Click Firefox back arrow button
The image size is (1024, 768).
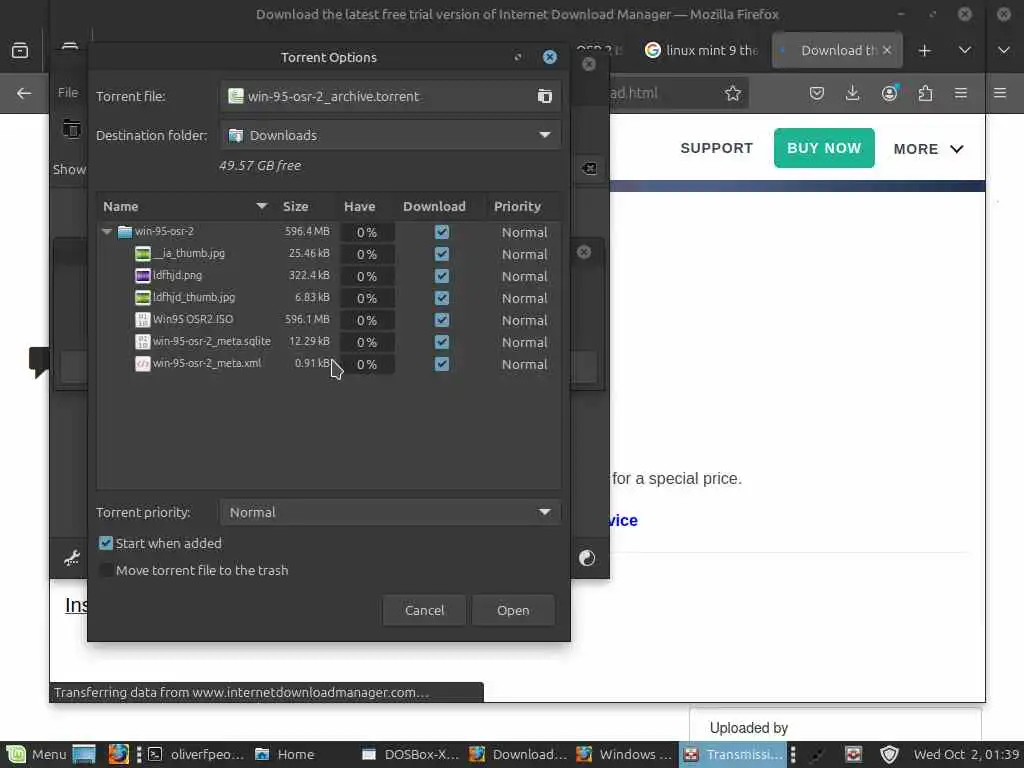point(24,93)
